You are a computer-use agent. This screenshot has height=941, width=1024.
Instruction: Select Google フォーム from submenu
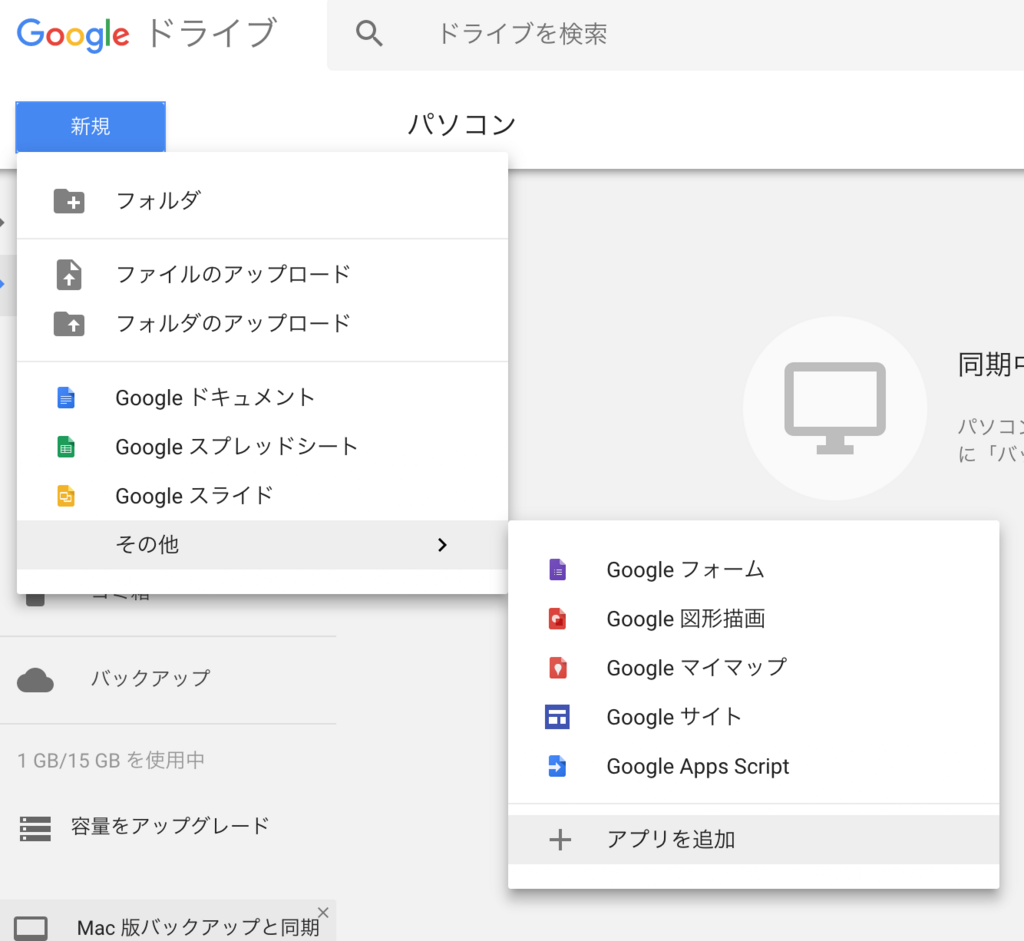pyautogui.click(x=754, y=569)
